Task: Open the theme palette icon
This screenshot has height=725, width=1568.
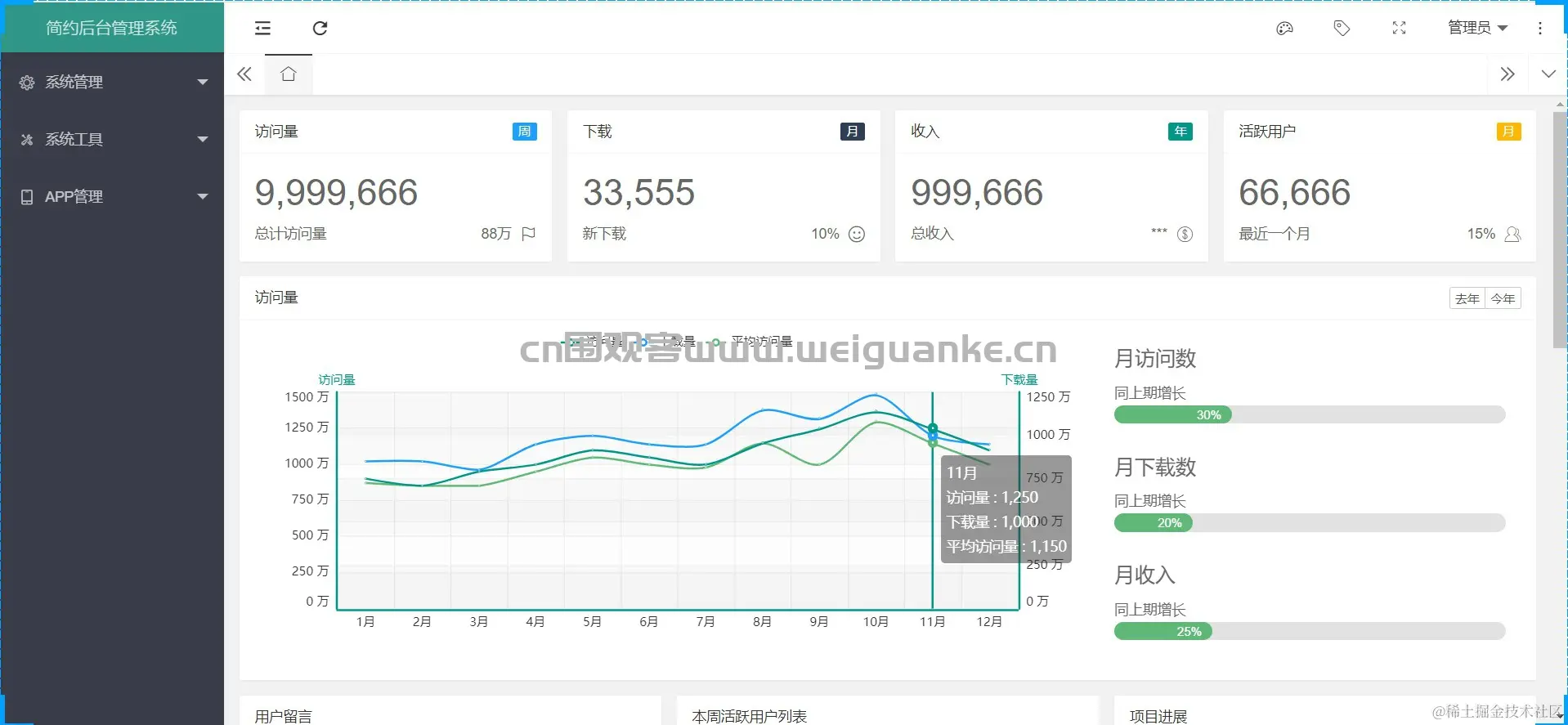Action: [1284, 29]
